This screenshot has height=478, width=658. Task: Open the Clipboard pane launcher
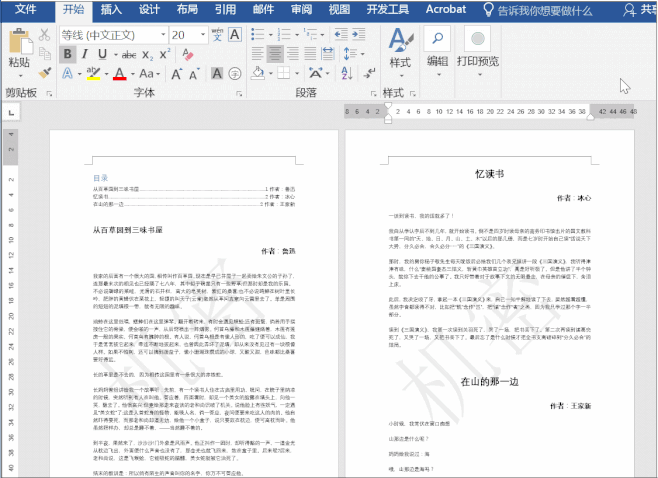tap(49, 94)
